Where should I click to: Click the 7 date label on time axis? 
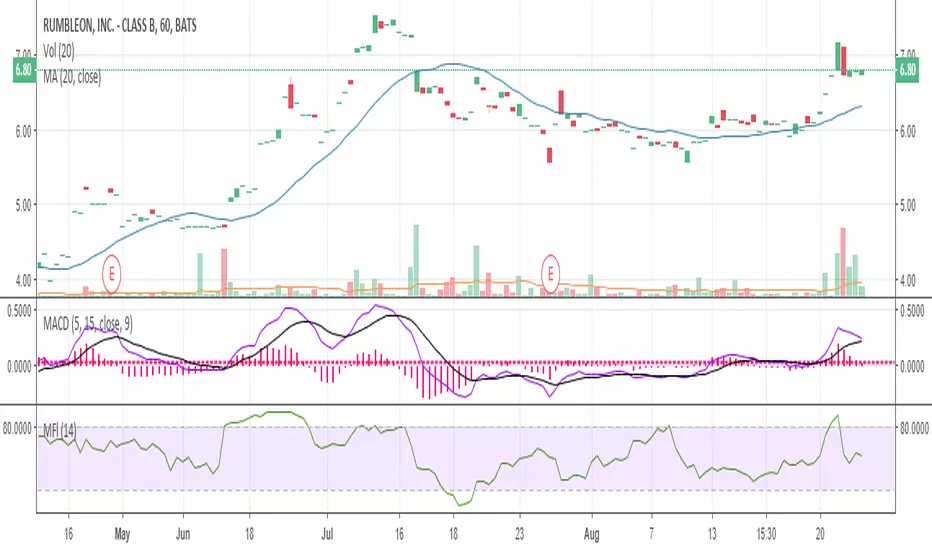(652, 534)
